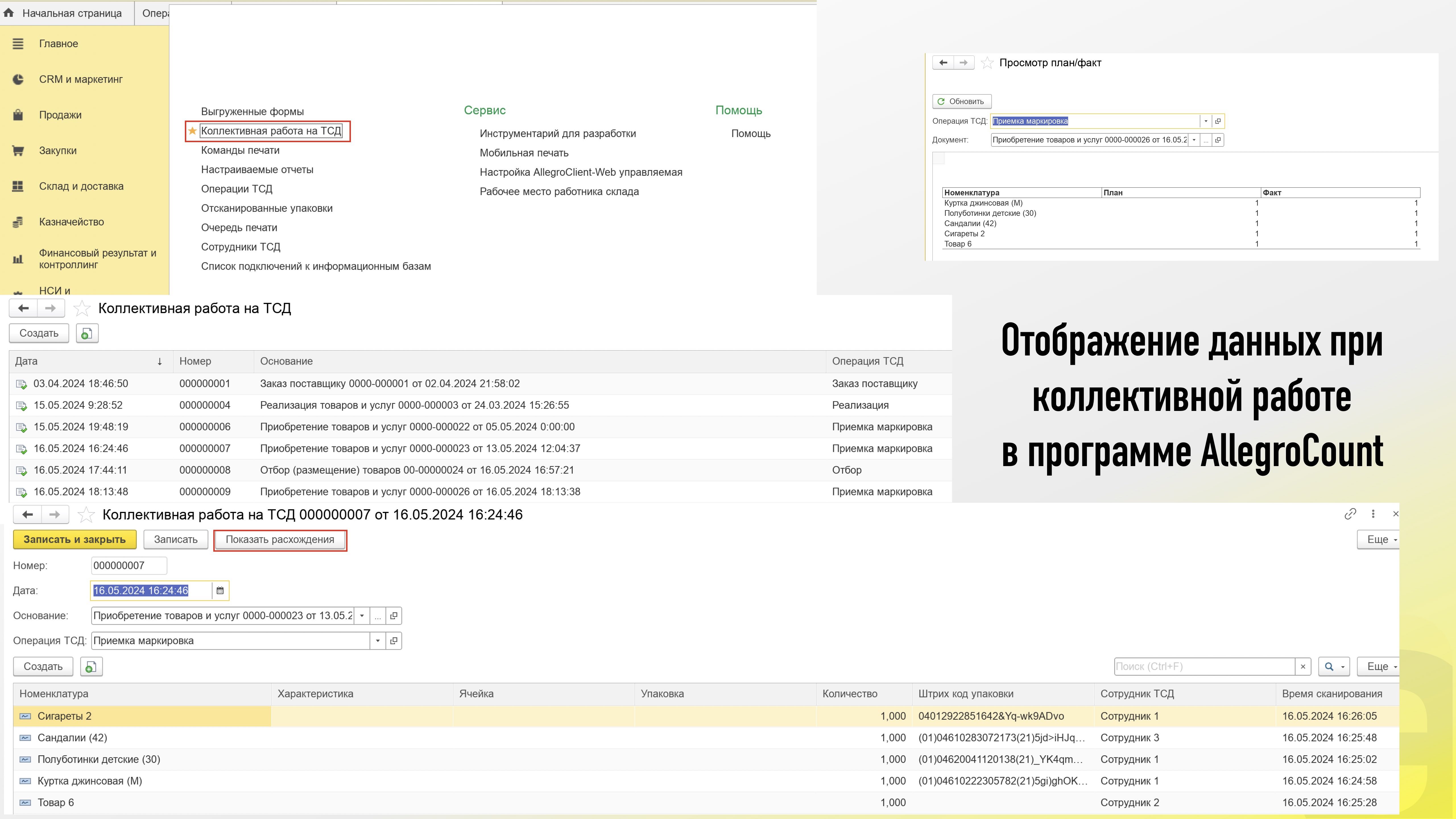Go forward in document 000000007 form
This screenshot has height=819, width=1456.
(54, 514)
